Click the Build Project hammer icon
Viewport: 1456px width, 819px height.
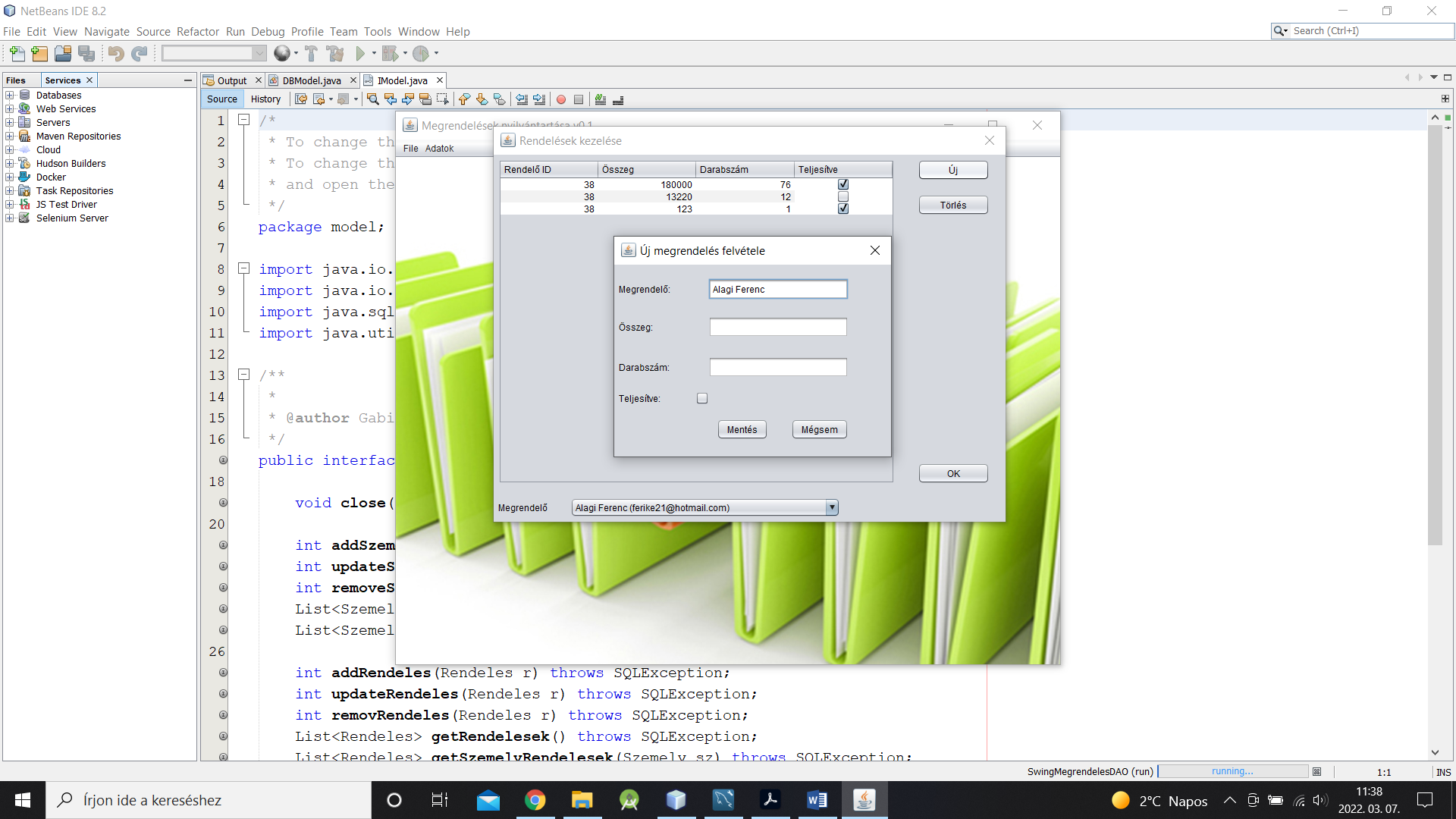click(x=311, y=53)
